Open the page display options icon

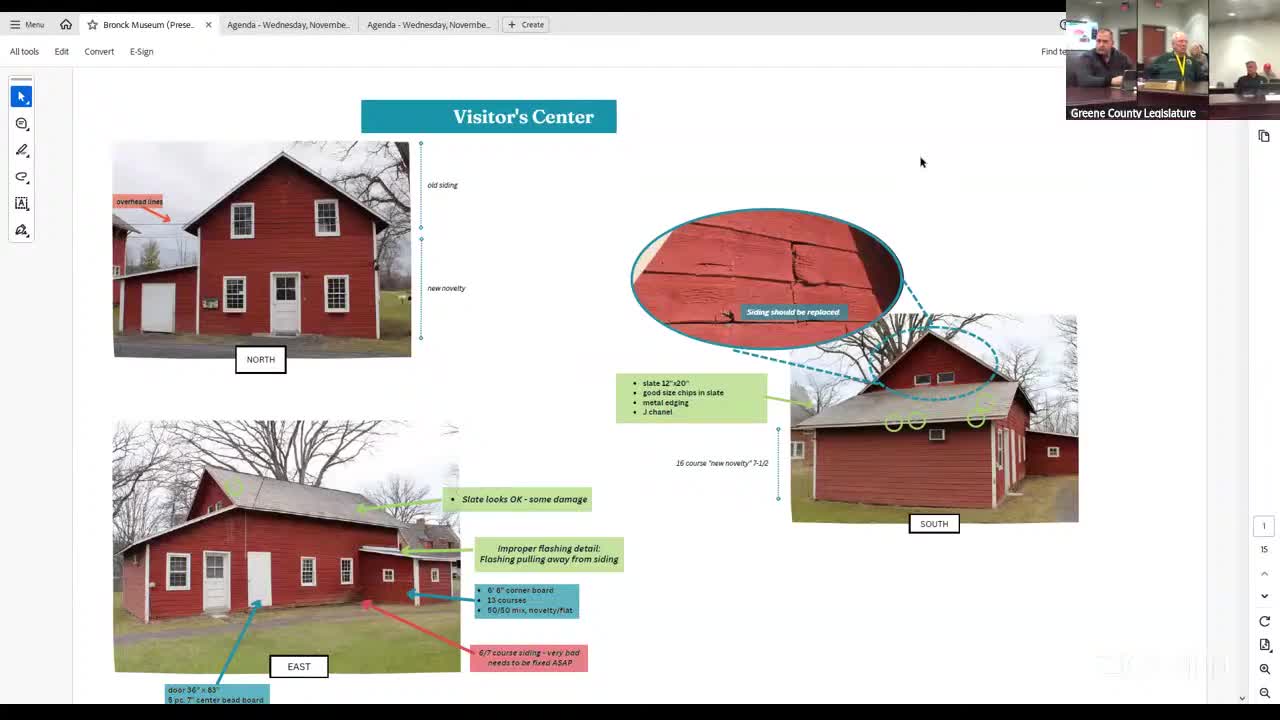click(1264, 645)
